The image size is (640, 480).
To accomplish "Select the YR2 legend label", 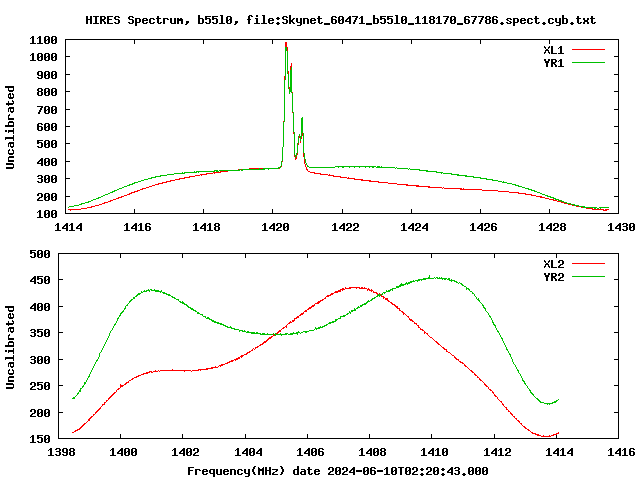I will click(x=553, y=277).
